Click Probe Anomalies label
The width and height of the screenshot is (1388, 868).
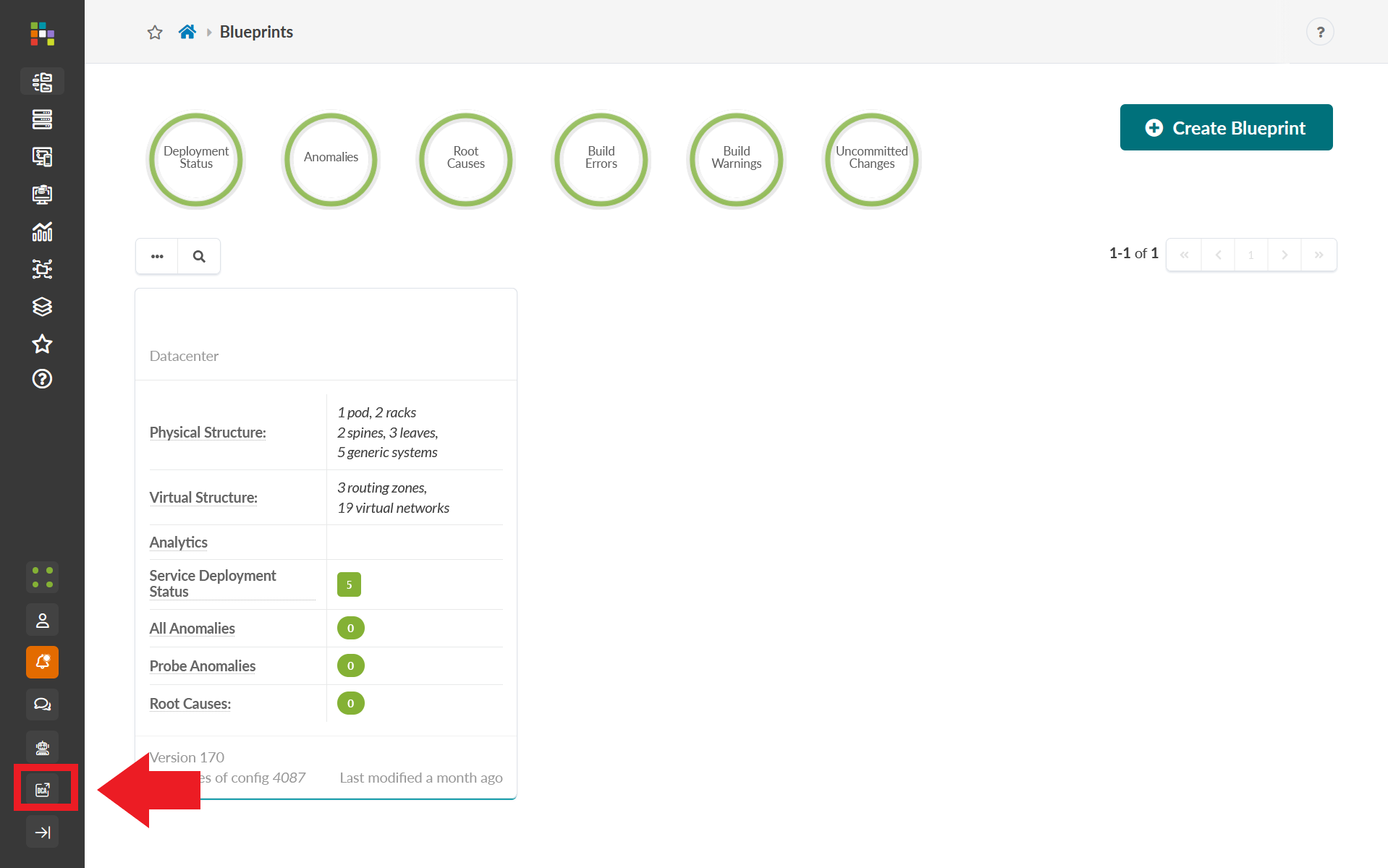203,666
